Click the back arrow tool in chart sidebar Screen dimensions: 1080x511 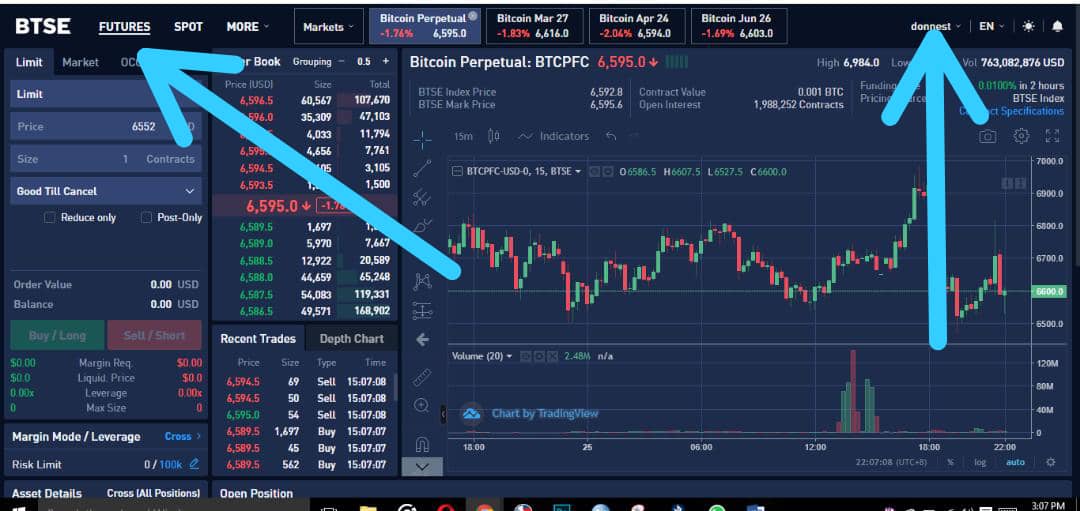click(422, 340)
